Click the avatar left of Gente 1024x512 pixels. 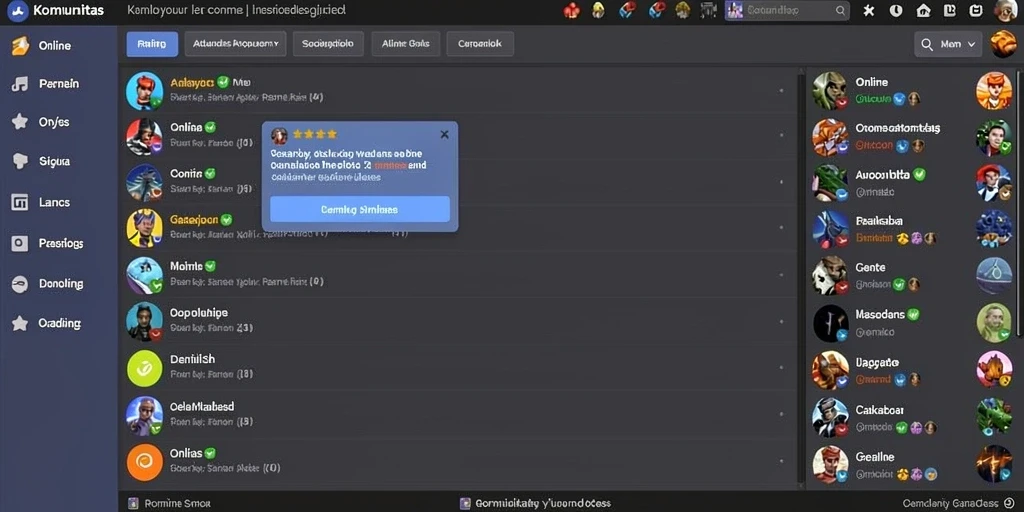pyautogui.click(x=830, y=276)
